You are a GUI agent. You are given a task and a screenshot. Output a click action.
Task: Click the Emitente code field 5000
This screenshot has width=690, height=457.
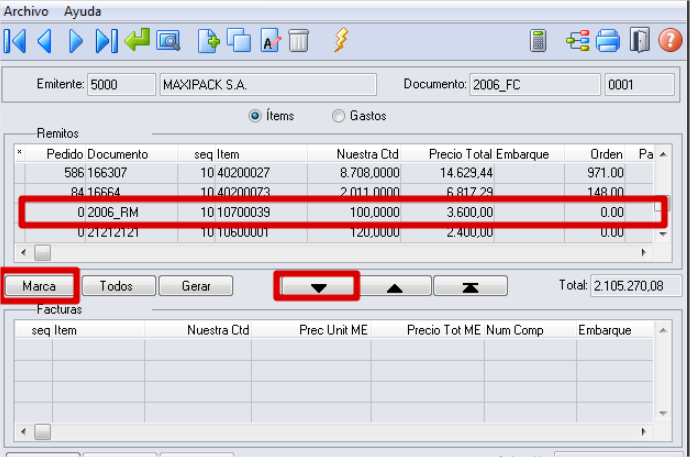pos(121,84)
